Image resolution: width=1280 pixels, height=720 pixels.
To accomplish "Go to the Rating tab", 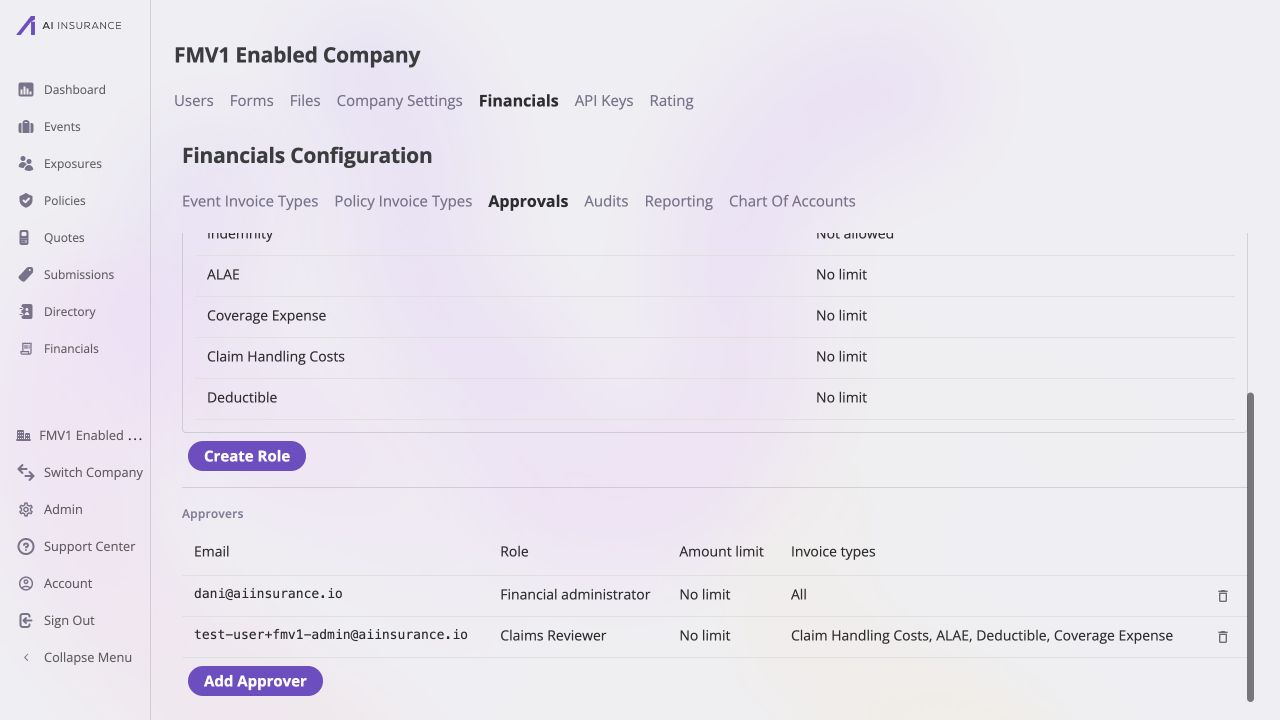I will 671,101.
